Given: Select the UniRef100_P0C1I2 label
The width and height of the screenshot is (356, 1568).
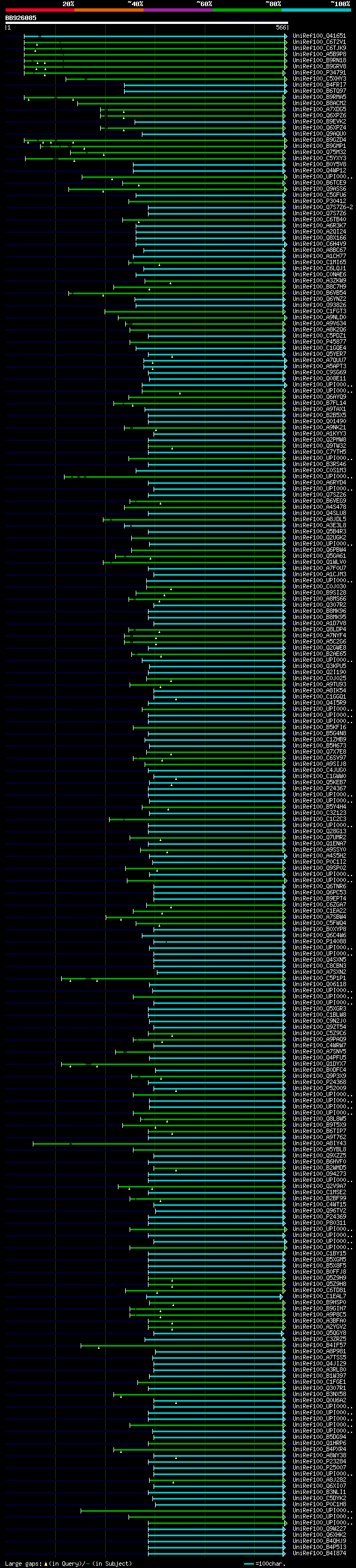Looking at the screenshot, I should [x=319, y=861].
